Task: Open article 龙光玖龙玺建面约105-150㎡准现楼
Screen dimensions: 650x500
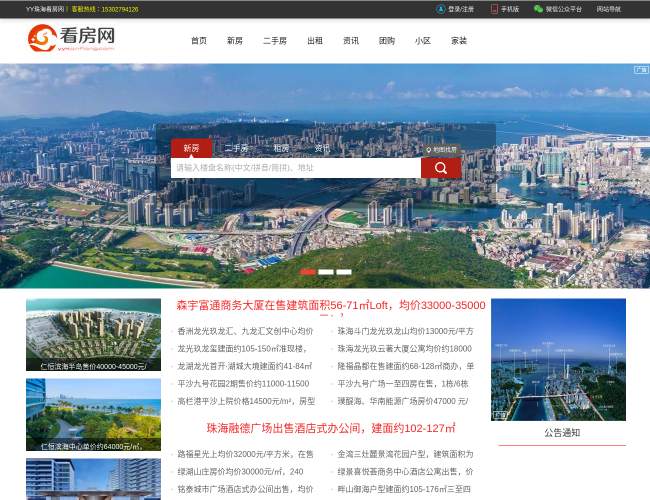Action: pos(242,349)
